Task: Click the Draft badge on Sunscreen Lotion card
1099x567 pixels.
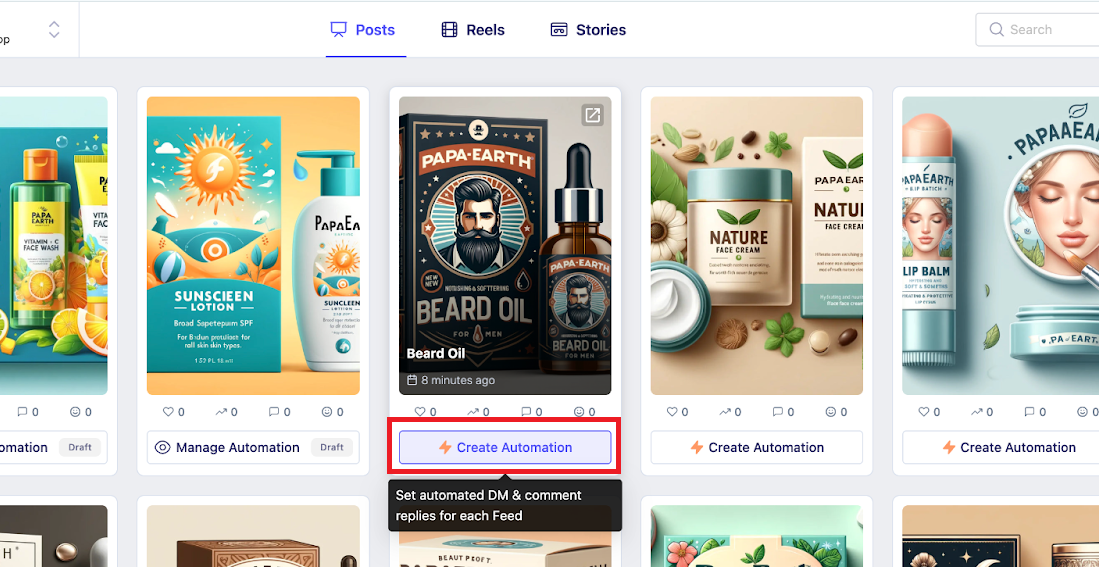Action: click(x=332, y=447)
